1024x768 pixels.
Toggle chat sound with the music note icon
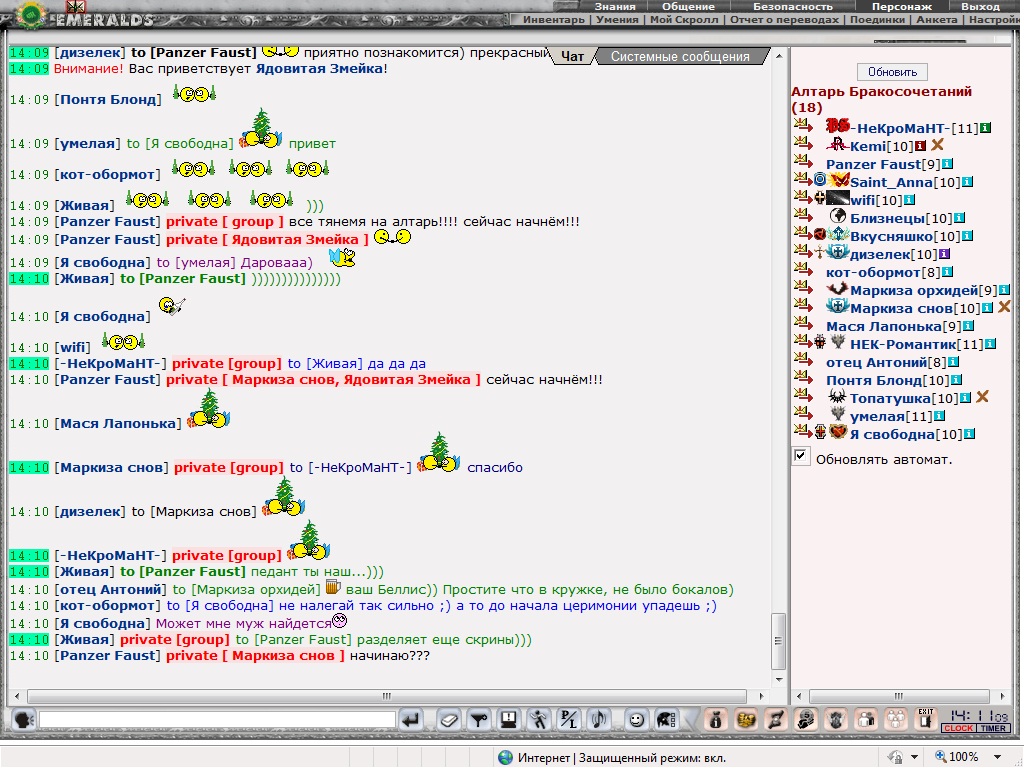pos(599,720)
